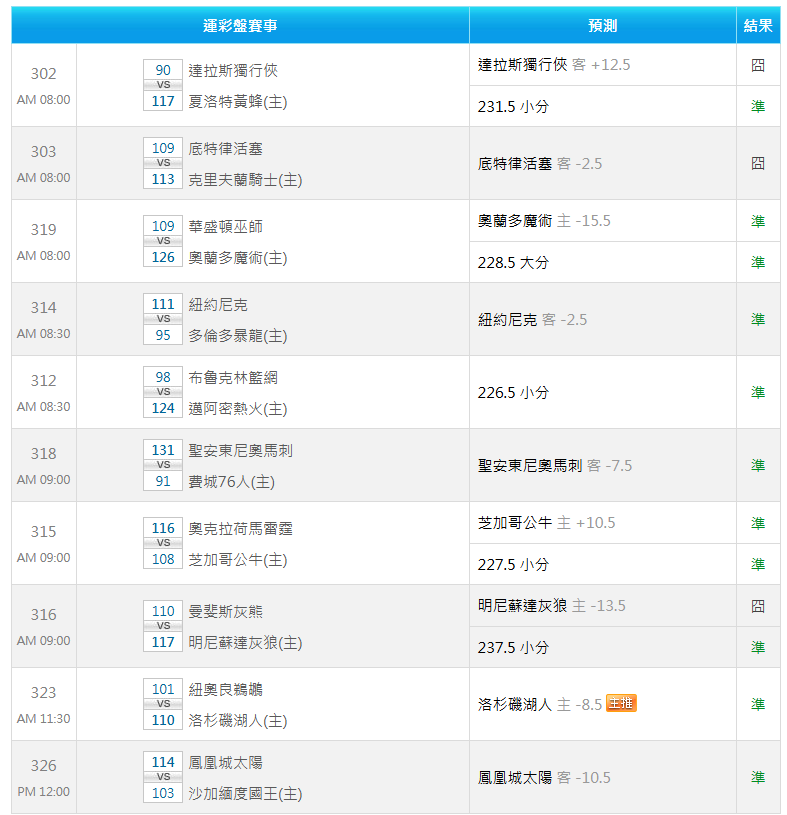Click the VS badge in game 318
This screenshot has width=787, height=815.
click(x=163, y=465)
